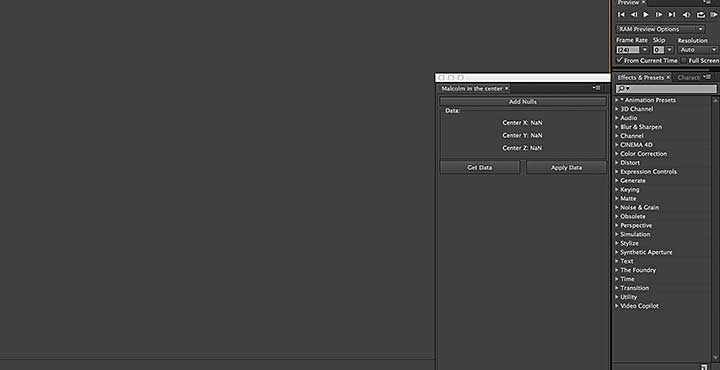Toggle the loop playback icon

[x=701, y=15]
